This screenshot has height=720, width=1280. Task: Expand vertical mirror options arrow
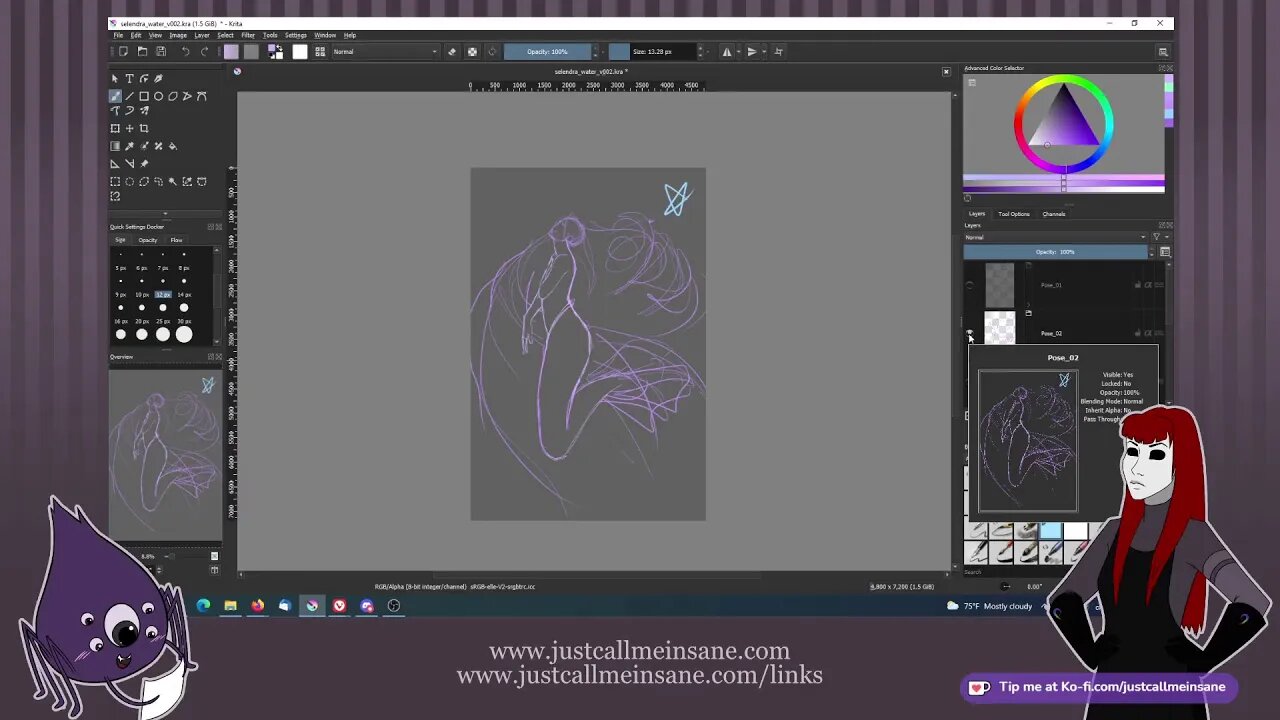click(x=764, y=51)
